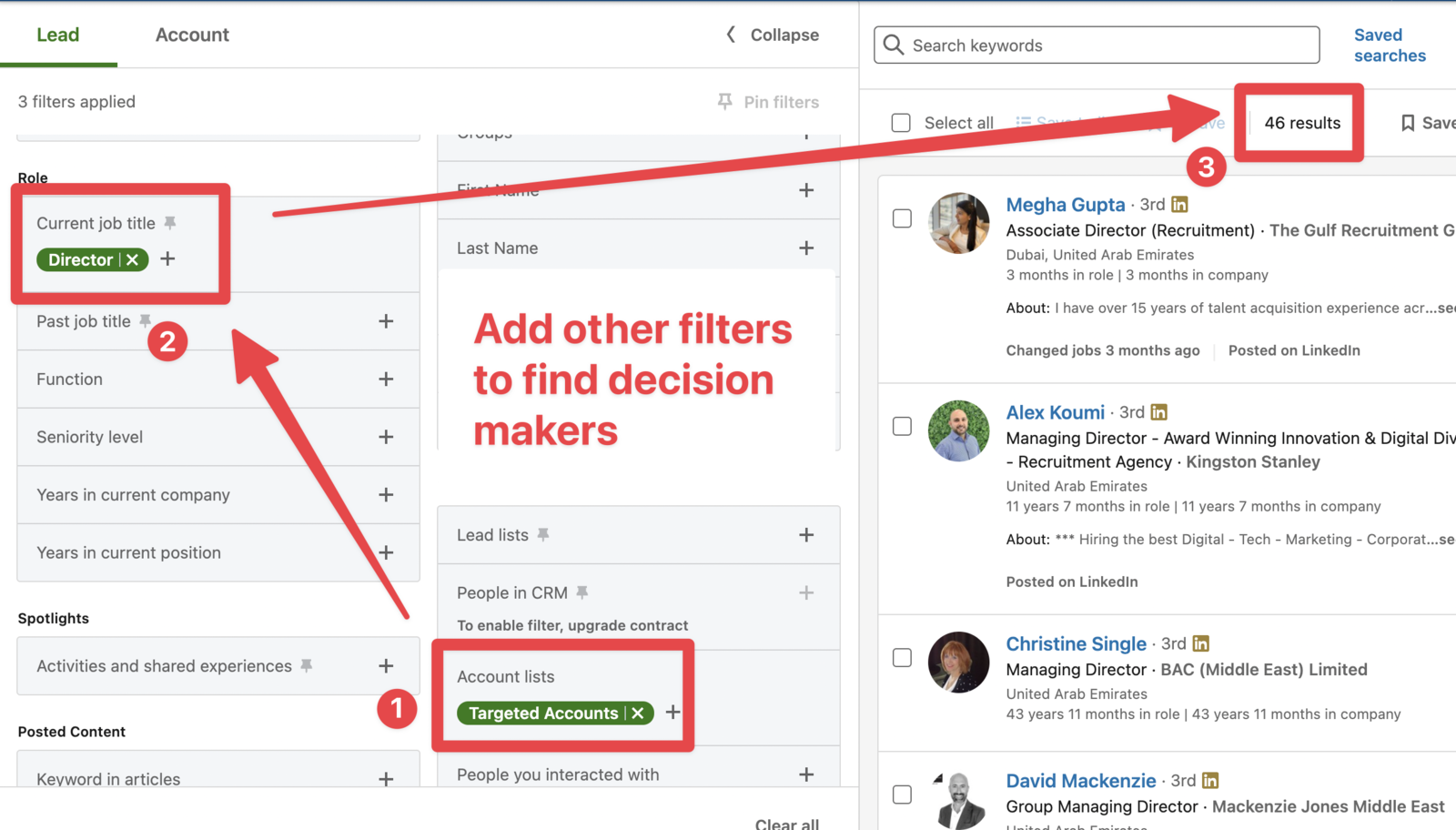1456x830 pixels.
Task: Add another Account lists value
Action: 672,713
